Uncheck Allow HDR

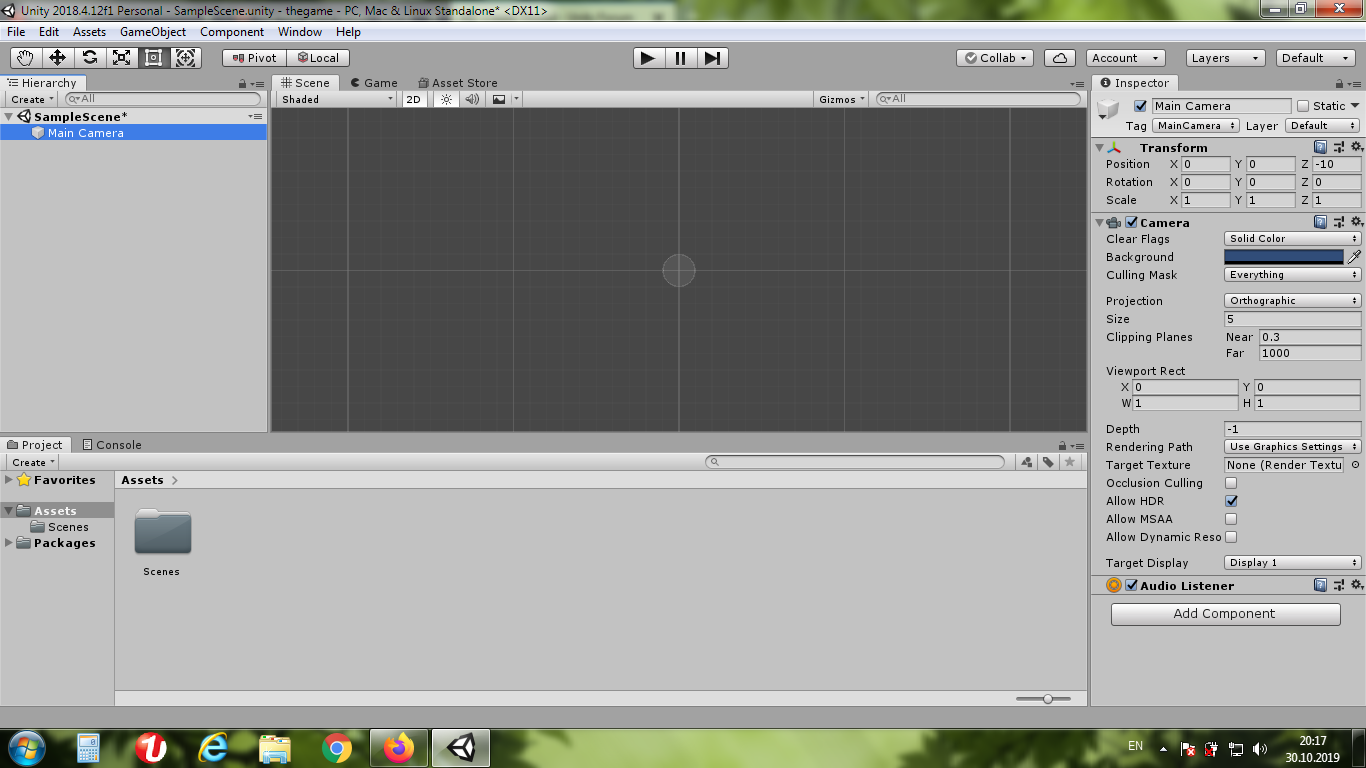point(1231,501)
